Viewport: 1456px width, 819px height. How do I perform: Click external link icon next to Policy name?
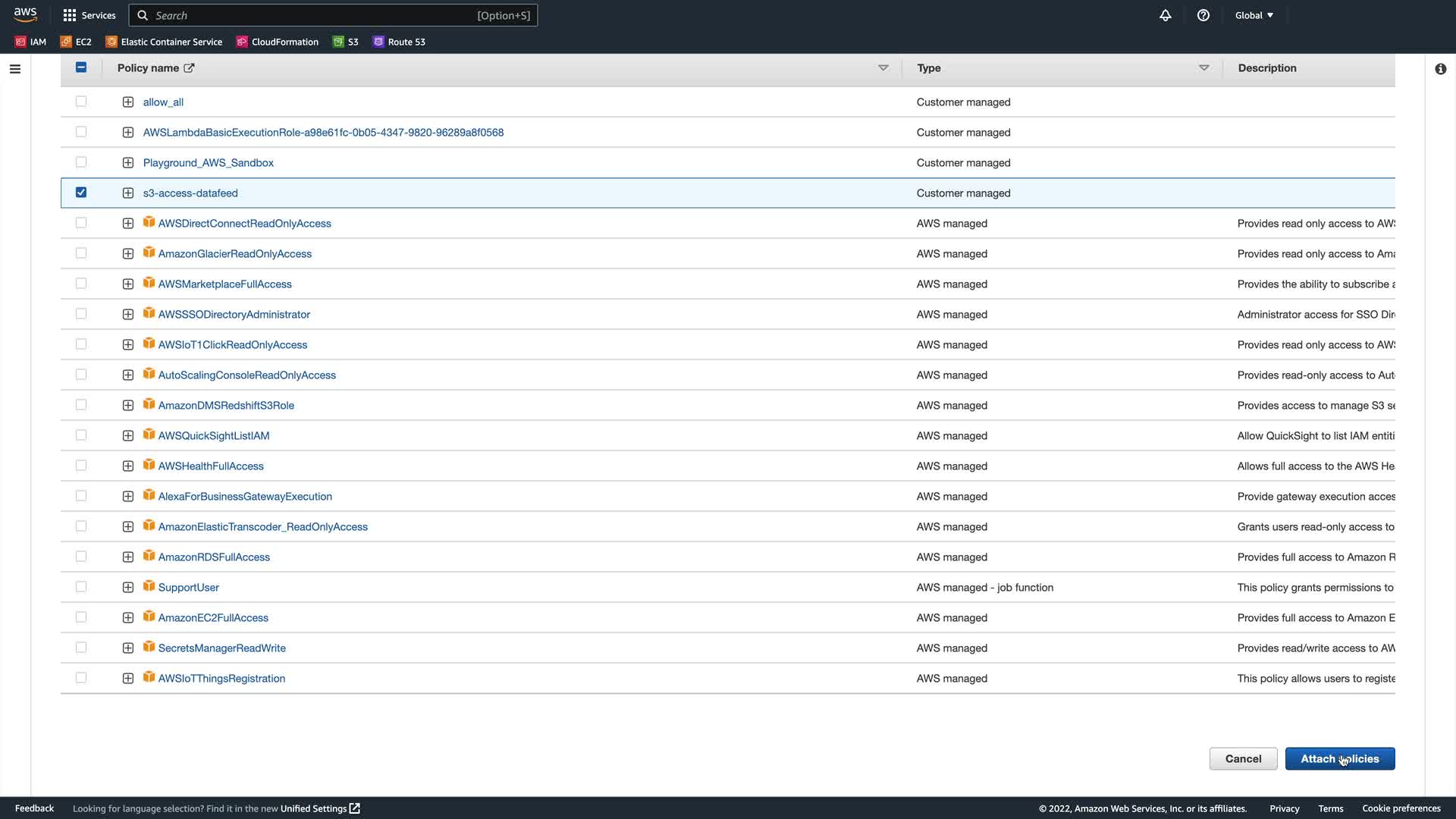189,68
